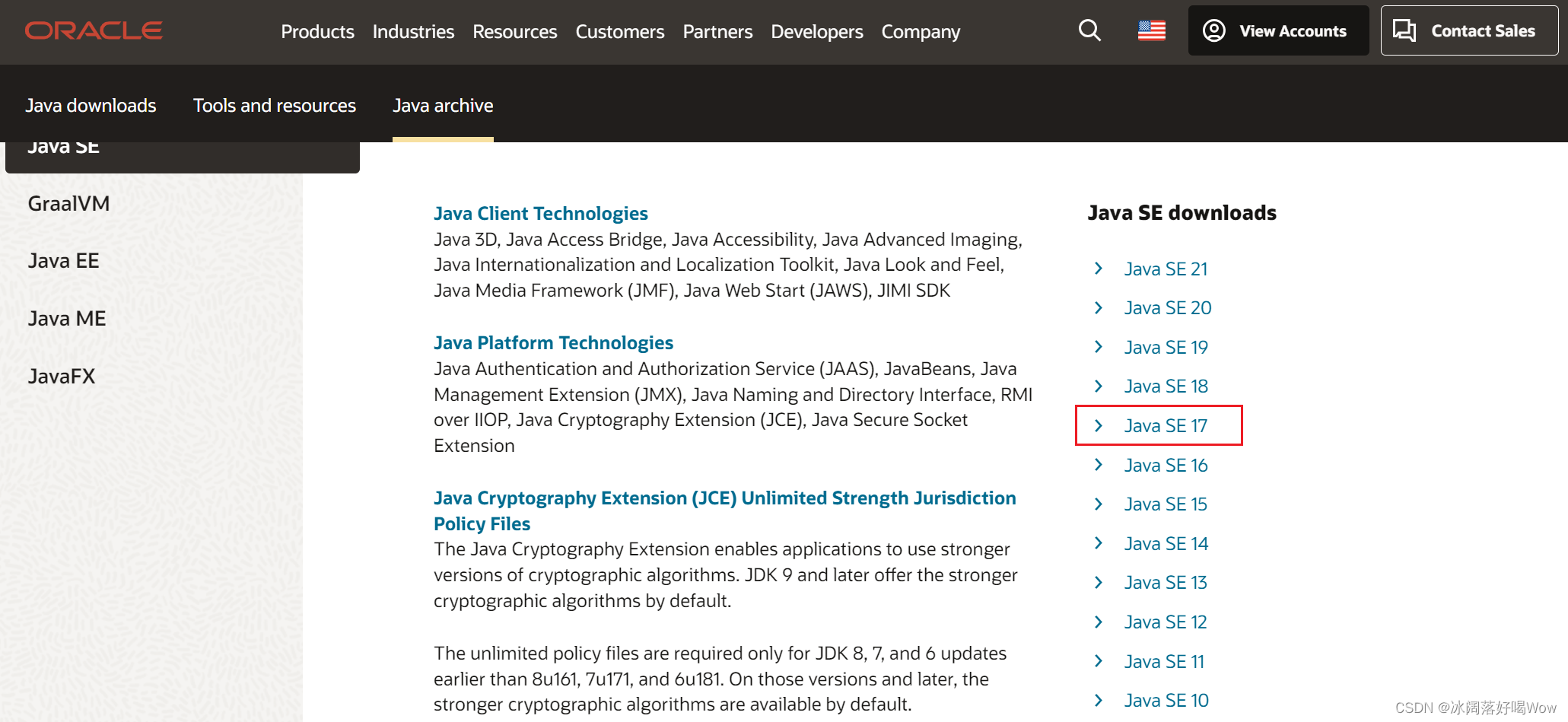Open the search magnifier icon

[x=1089, y=30]
